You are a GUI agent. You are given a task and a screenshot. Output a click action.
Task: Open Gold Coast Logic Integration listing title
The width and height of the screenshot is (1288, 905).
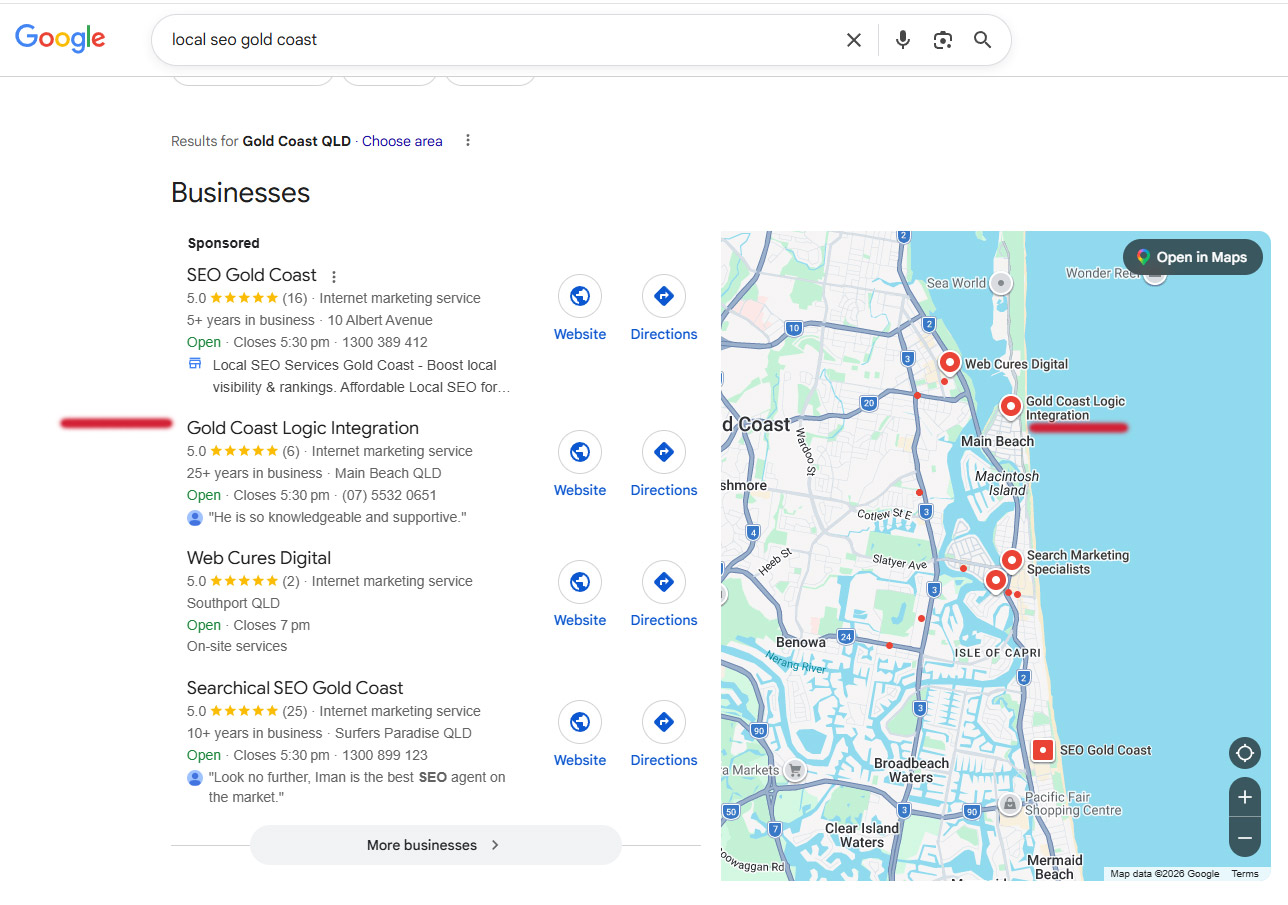point(303,428)
